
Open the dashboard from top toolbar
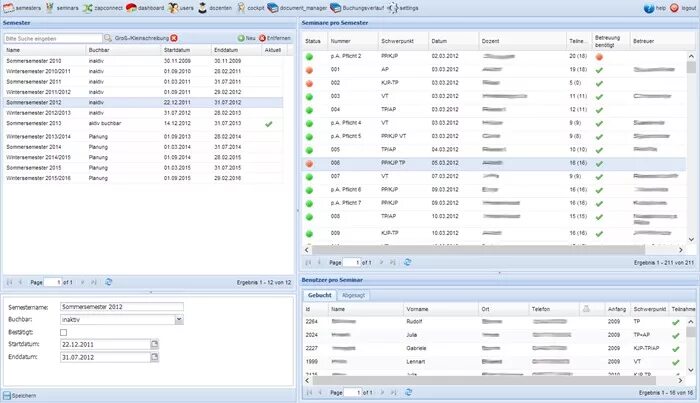pyautogui.click(x=145, y=8)
